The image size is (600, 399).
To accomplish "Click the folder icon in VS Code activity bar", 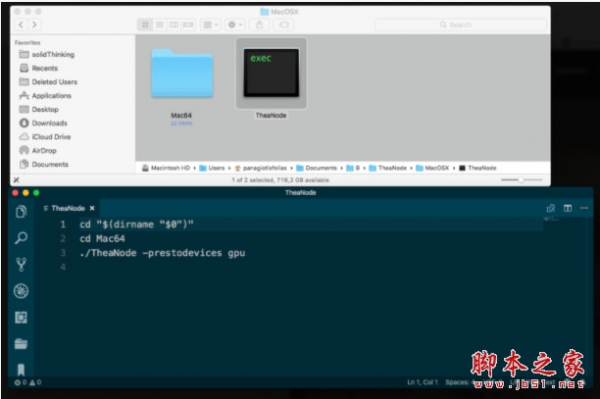I will (21, 344).
